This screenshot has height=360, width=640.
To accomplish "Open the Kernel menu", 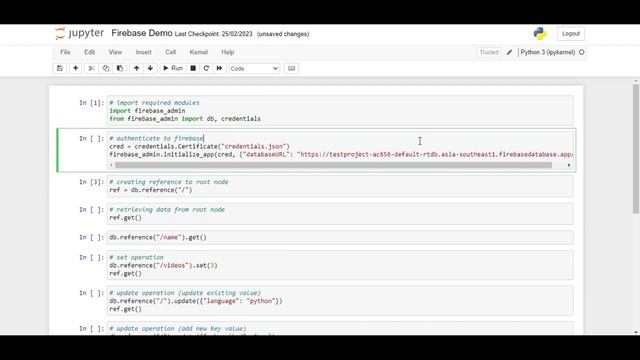I will (198, 52).
